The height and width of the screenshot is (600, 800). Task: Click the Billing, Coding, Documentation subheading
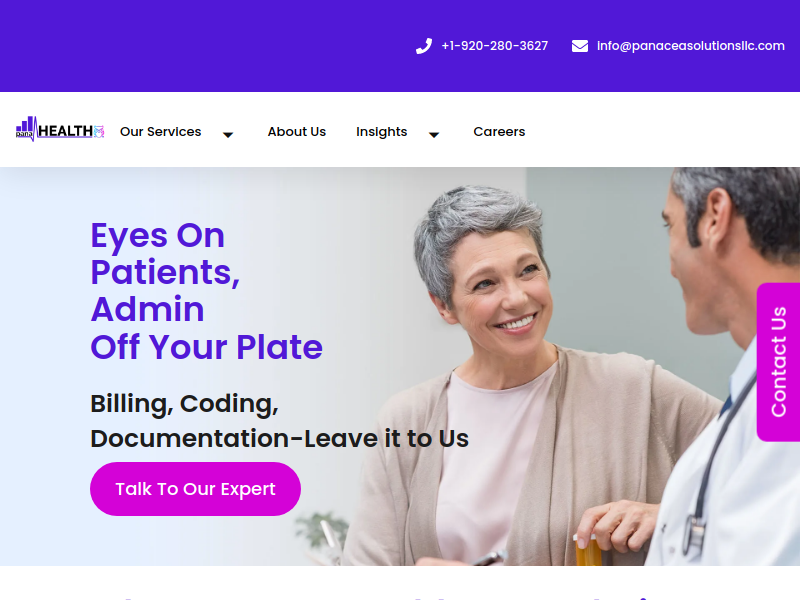(x=280, y=421)
